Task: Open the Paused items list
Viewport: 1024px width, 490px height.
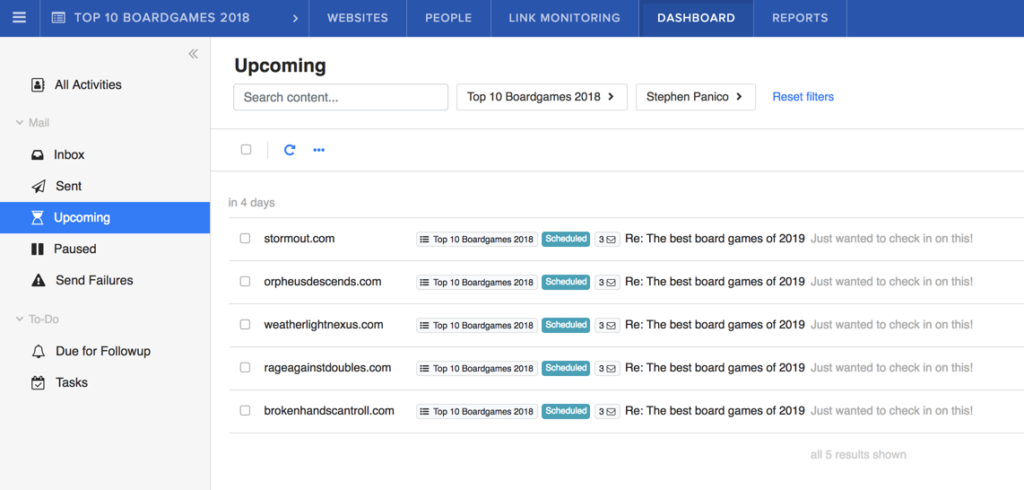Action: 75,249
